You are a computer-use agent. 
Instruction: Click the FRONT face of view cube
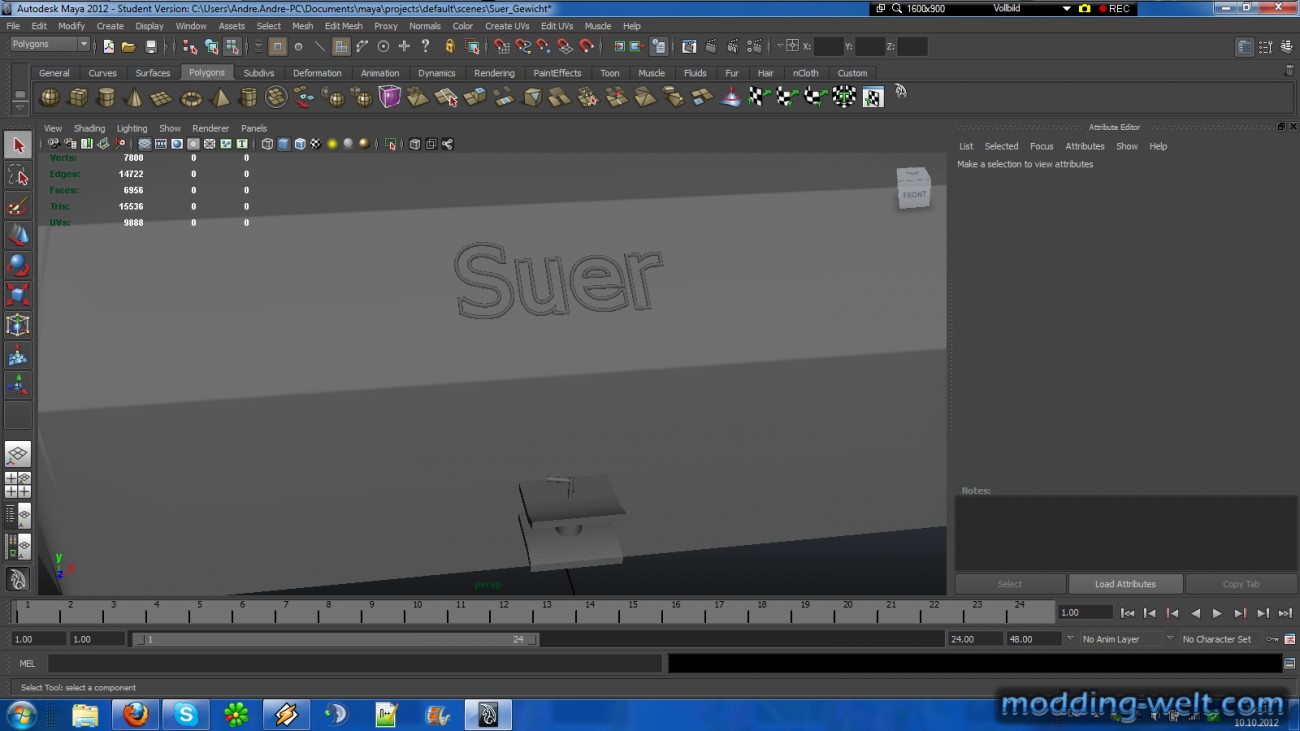click(914, 194)
